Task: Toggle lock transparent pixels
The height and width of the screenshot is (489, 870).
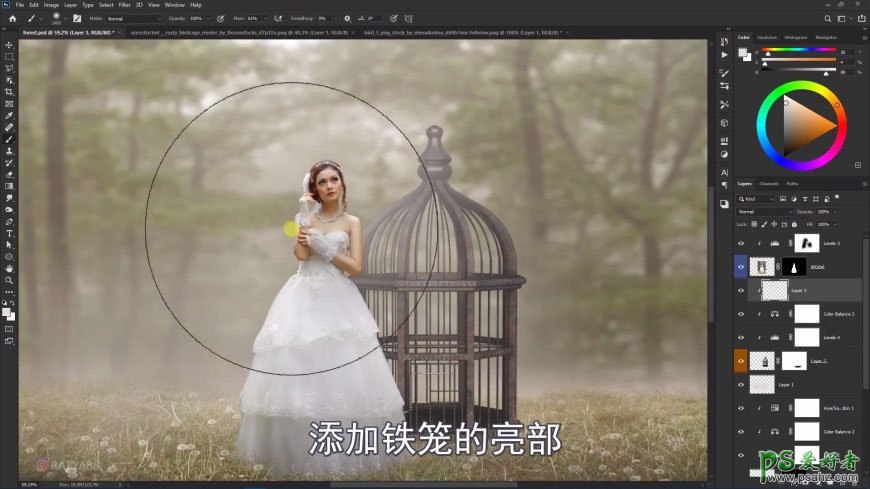Action: [754, 224]
